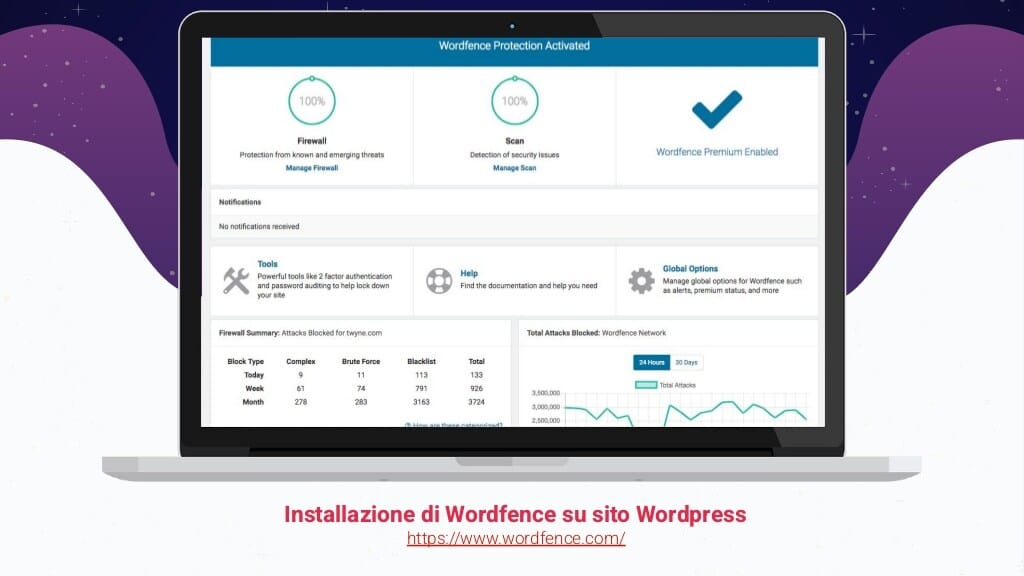
Task: Select the 'Wordfence Premium Enabled' text
Action: (x=717, y=152)
